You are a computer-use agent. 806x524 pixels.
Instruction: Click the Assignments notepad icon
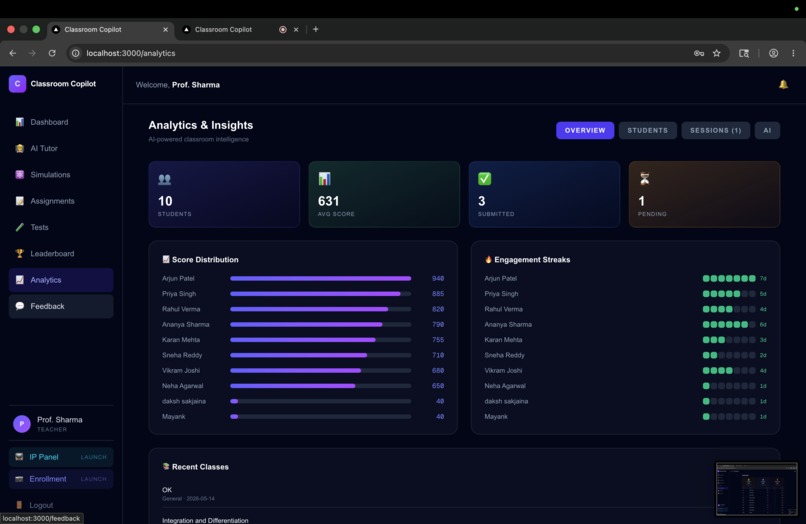[x=20, y=201]
